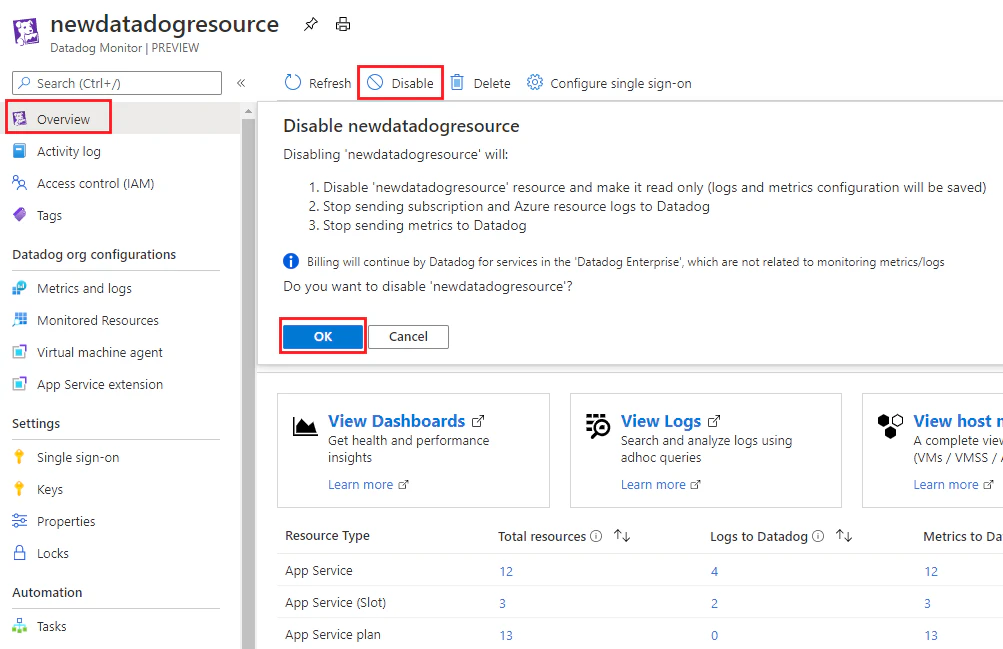Open the View Logs link

(661, 421)
